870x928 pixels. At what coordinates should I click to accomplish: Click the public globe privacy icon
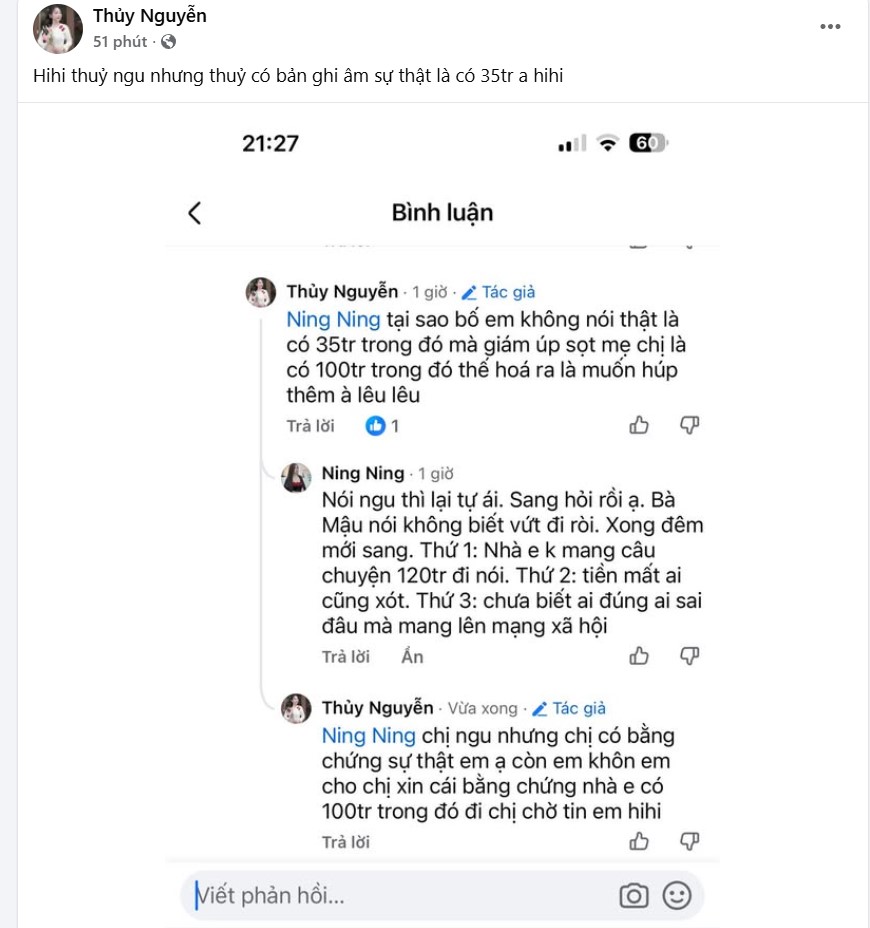click(168, 42)
